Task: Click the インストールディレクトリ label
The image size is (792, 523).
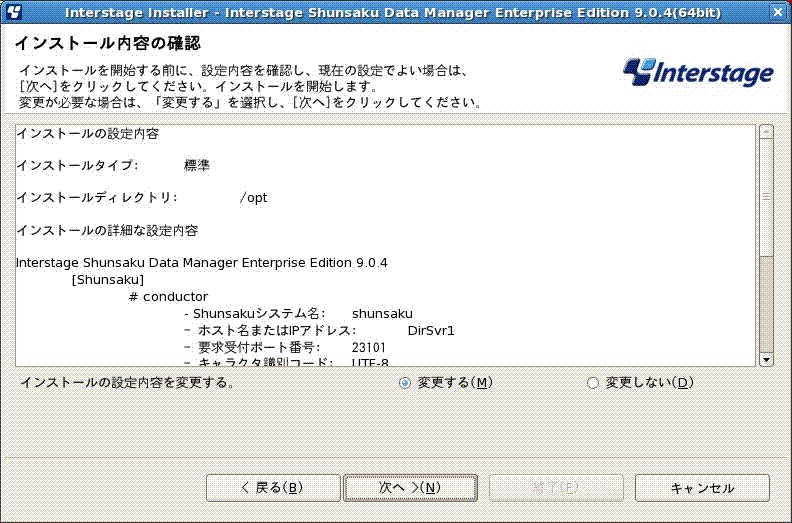Action: point(97,198)
